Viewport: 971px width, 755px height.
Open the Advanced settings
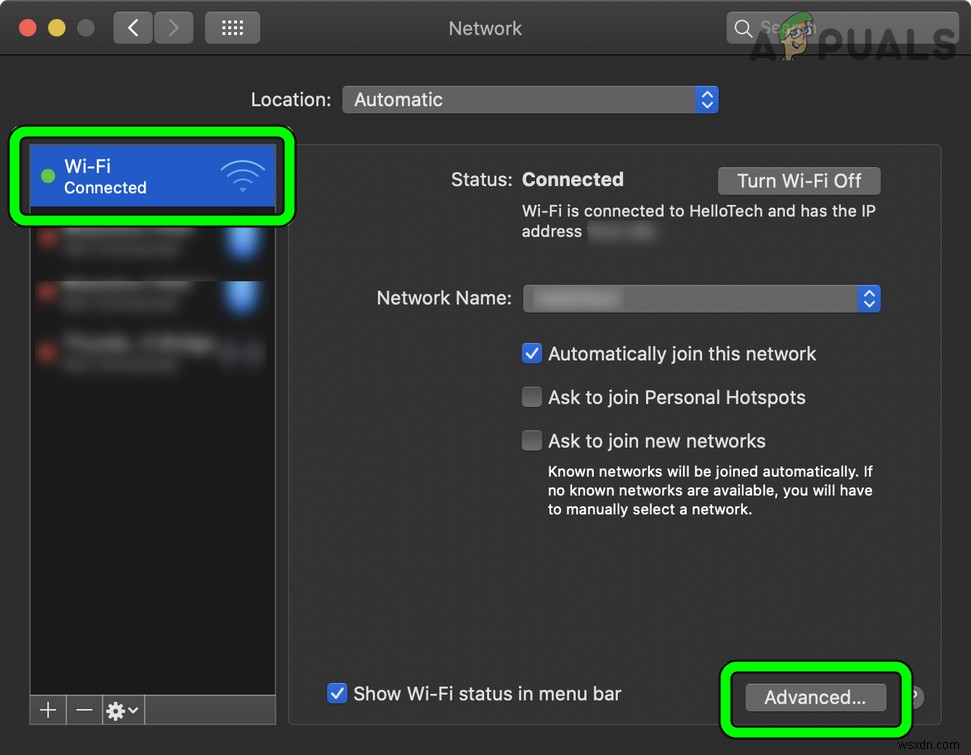point(815,697)
